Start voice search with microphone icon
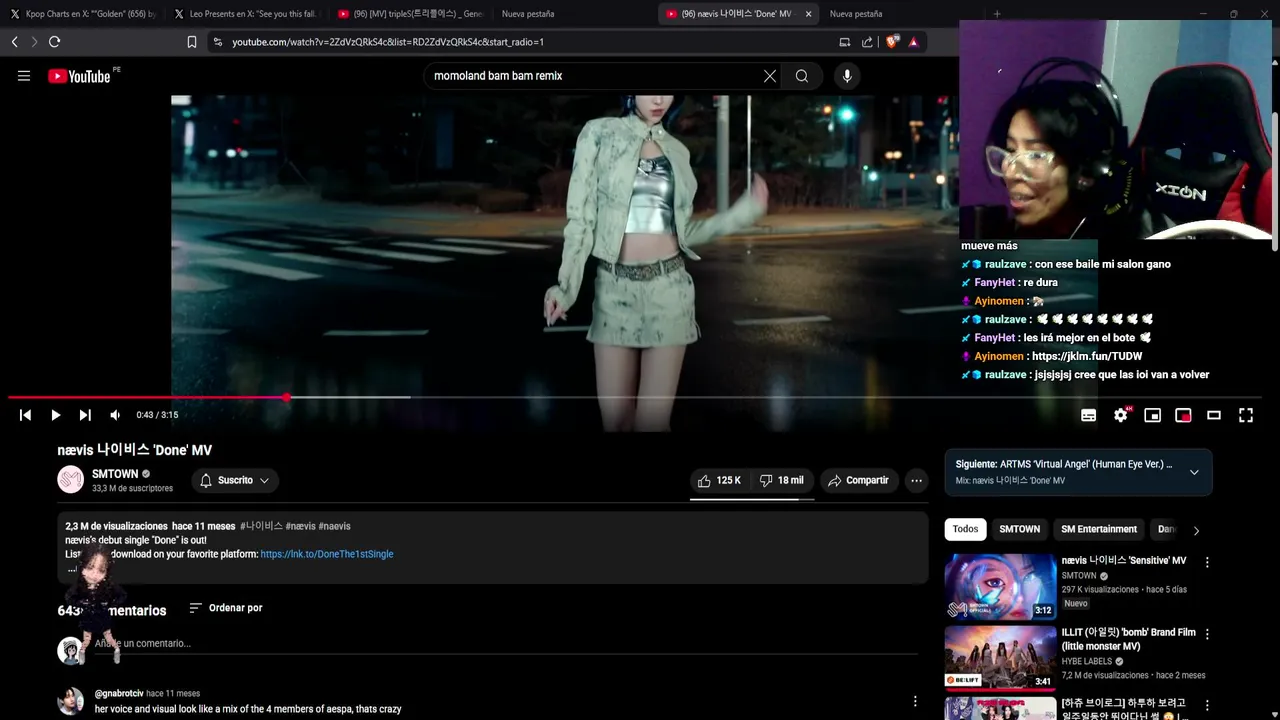This screenshot has width=1280, height=720. 847,76
